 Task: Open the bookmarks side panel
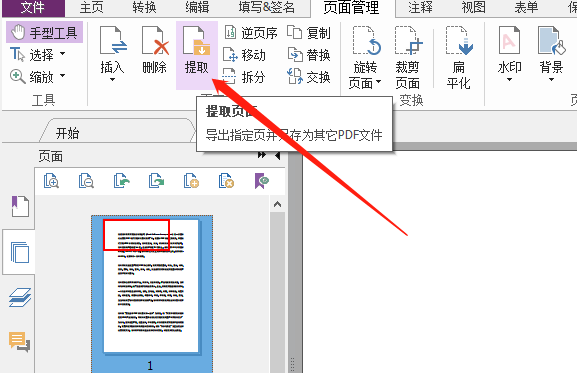pyautogui.click(x=20, y=206)
